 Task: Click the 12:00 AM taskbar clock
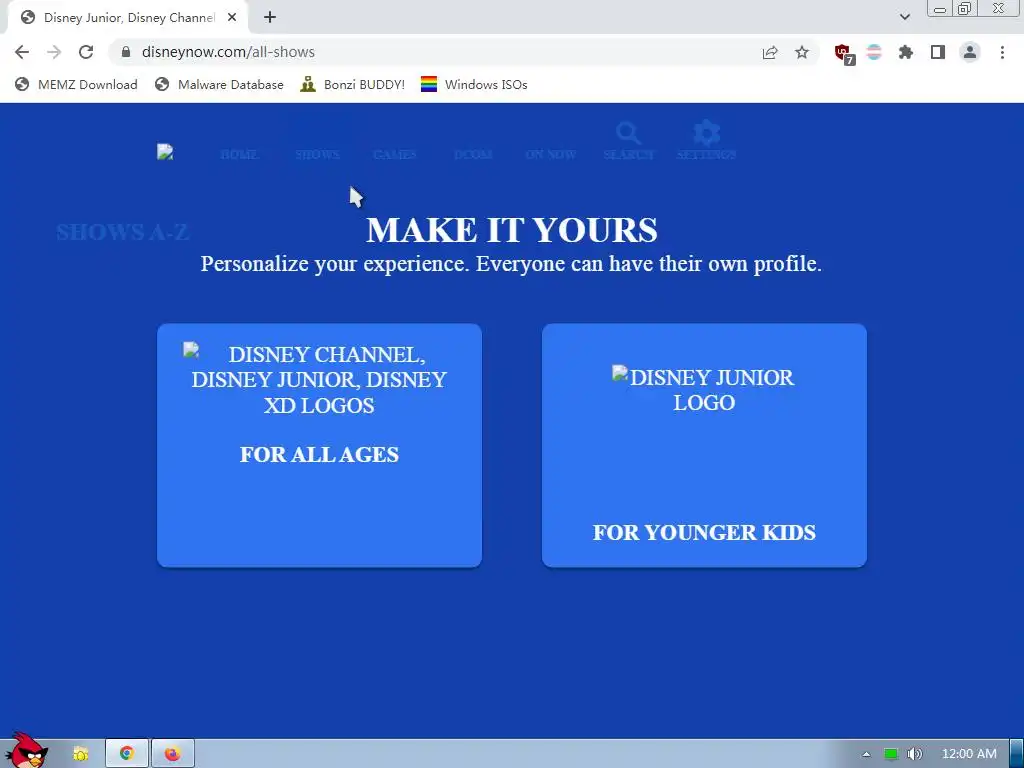coord(968,754)
